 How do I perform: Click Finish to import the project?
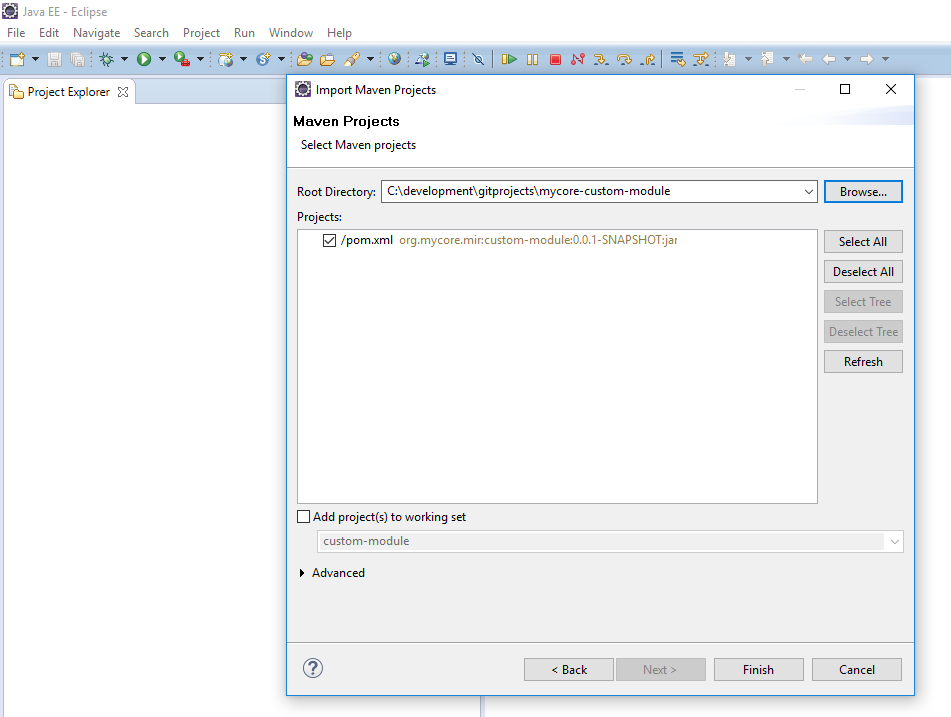pos(758,670)
